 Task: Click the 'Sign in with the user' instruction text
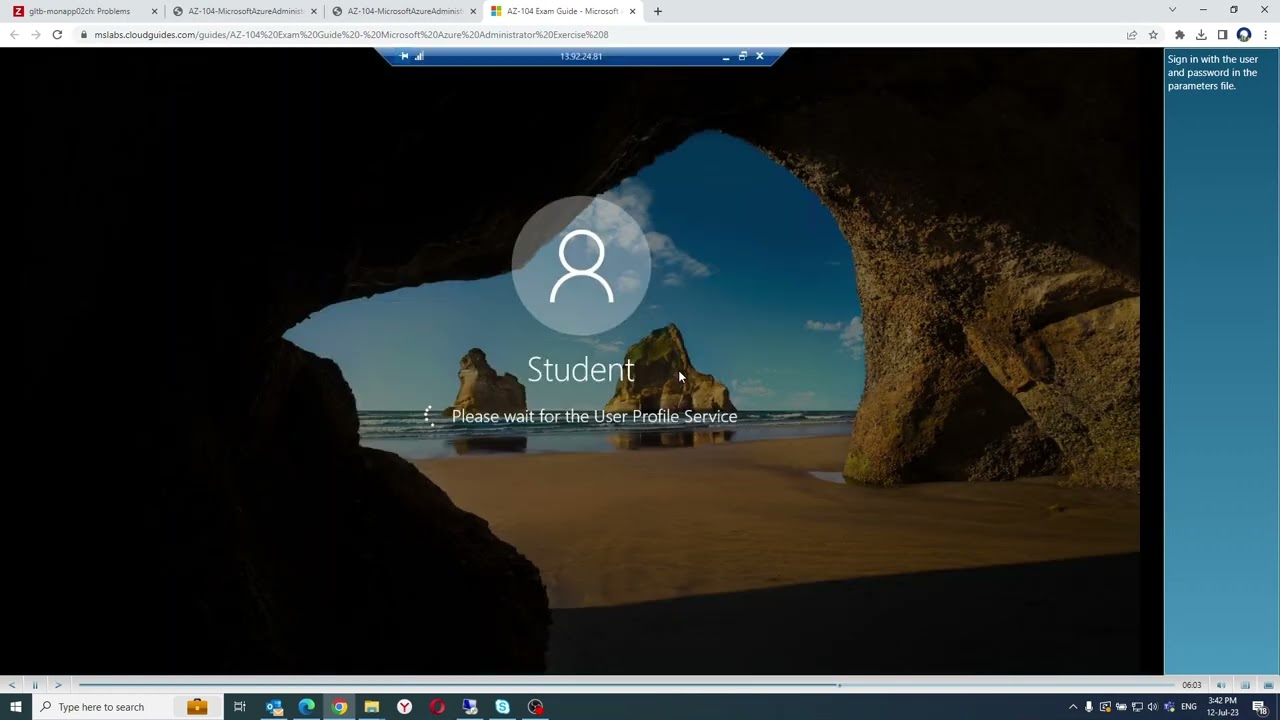point(1213,72)
